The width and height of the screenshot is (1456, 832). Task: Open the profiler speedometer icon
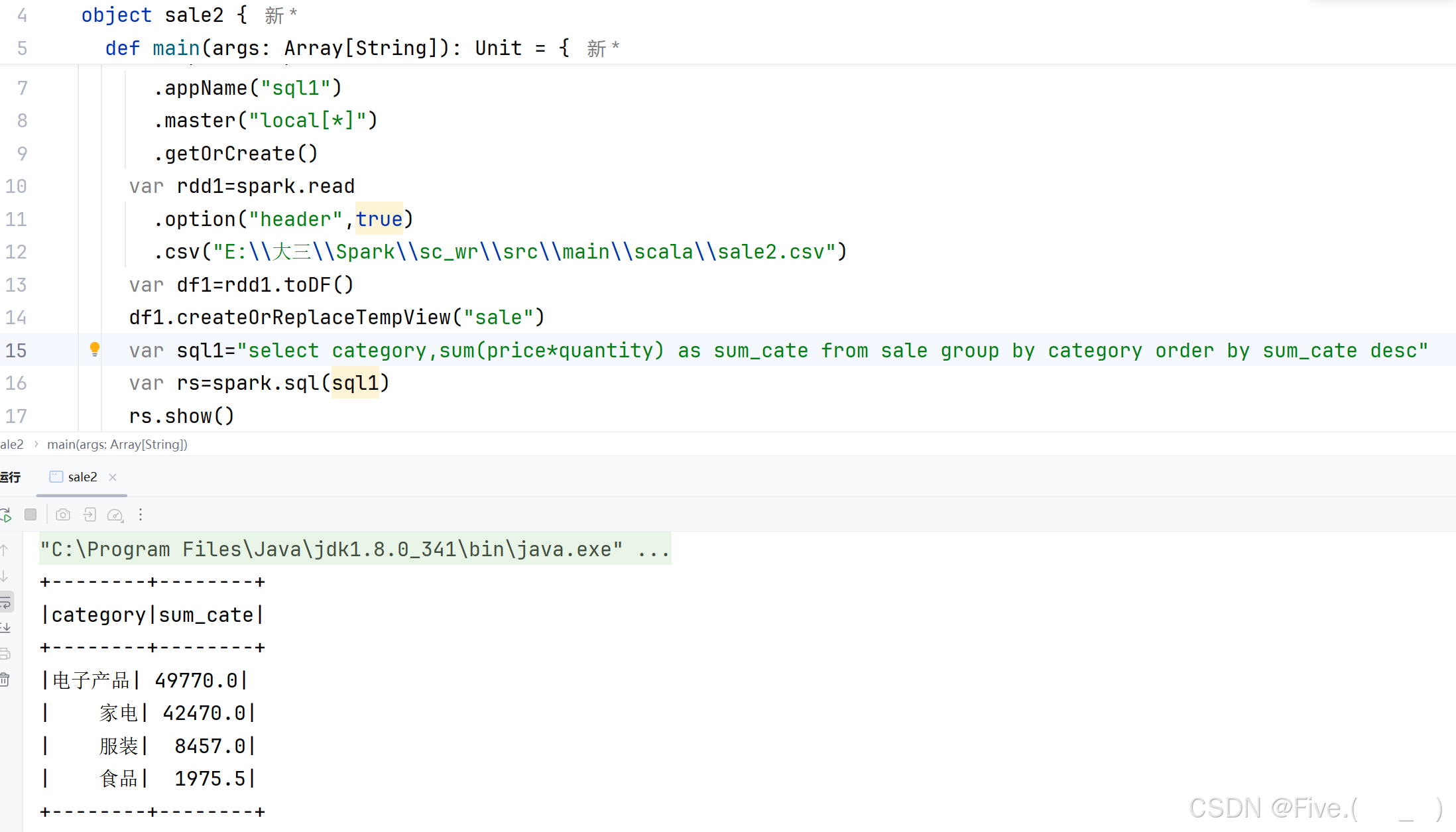tap(115, 515)
